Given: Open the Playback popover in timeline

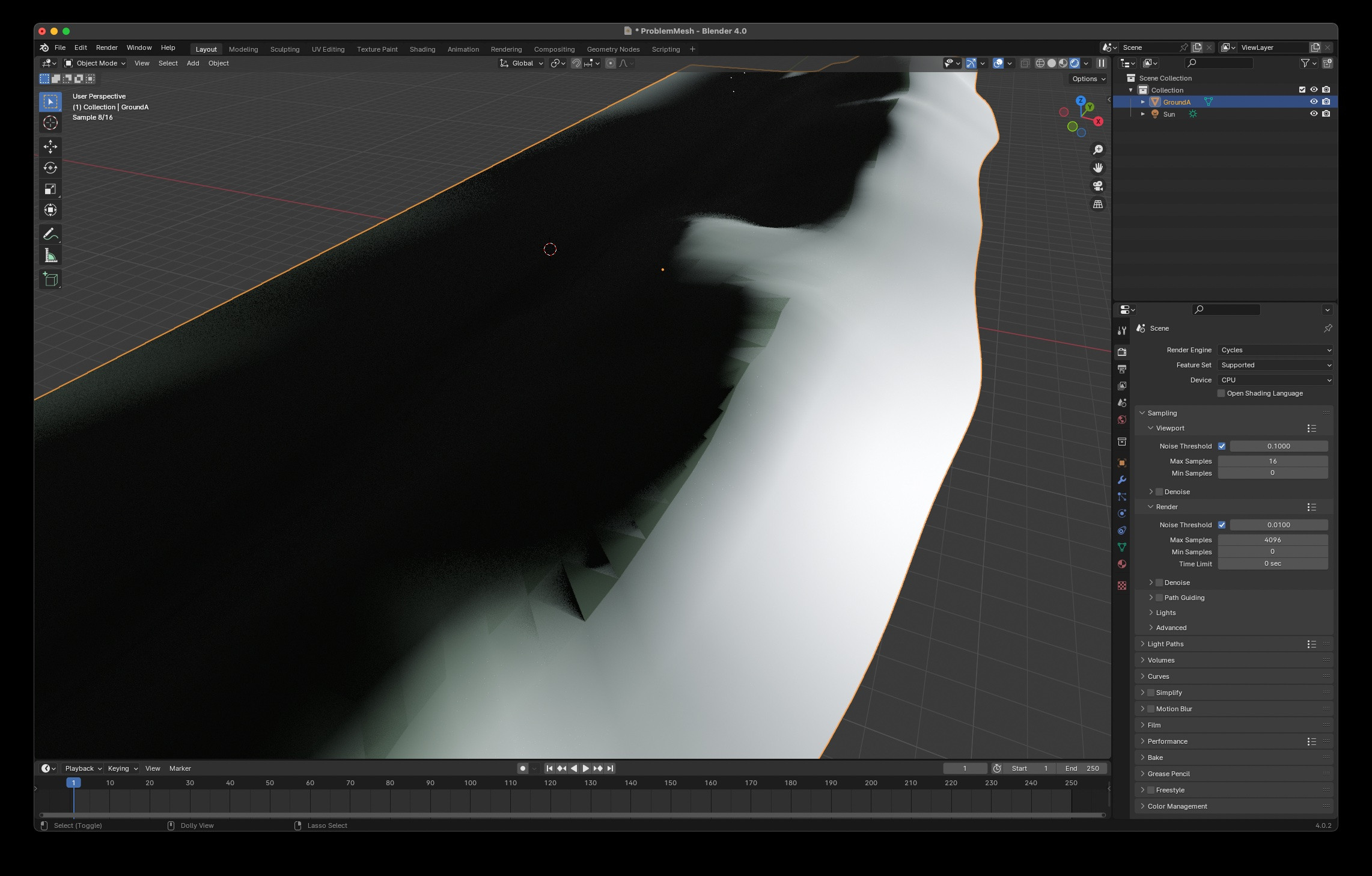Looking at the screenshot, I should 83,768.
